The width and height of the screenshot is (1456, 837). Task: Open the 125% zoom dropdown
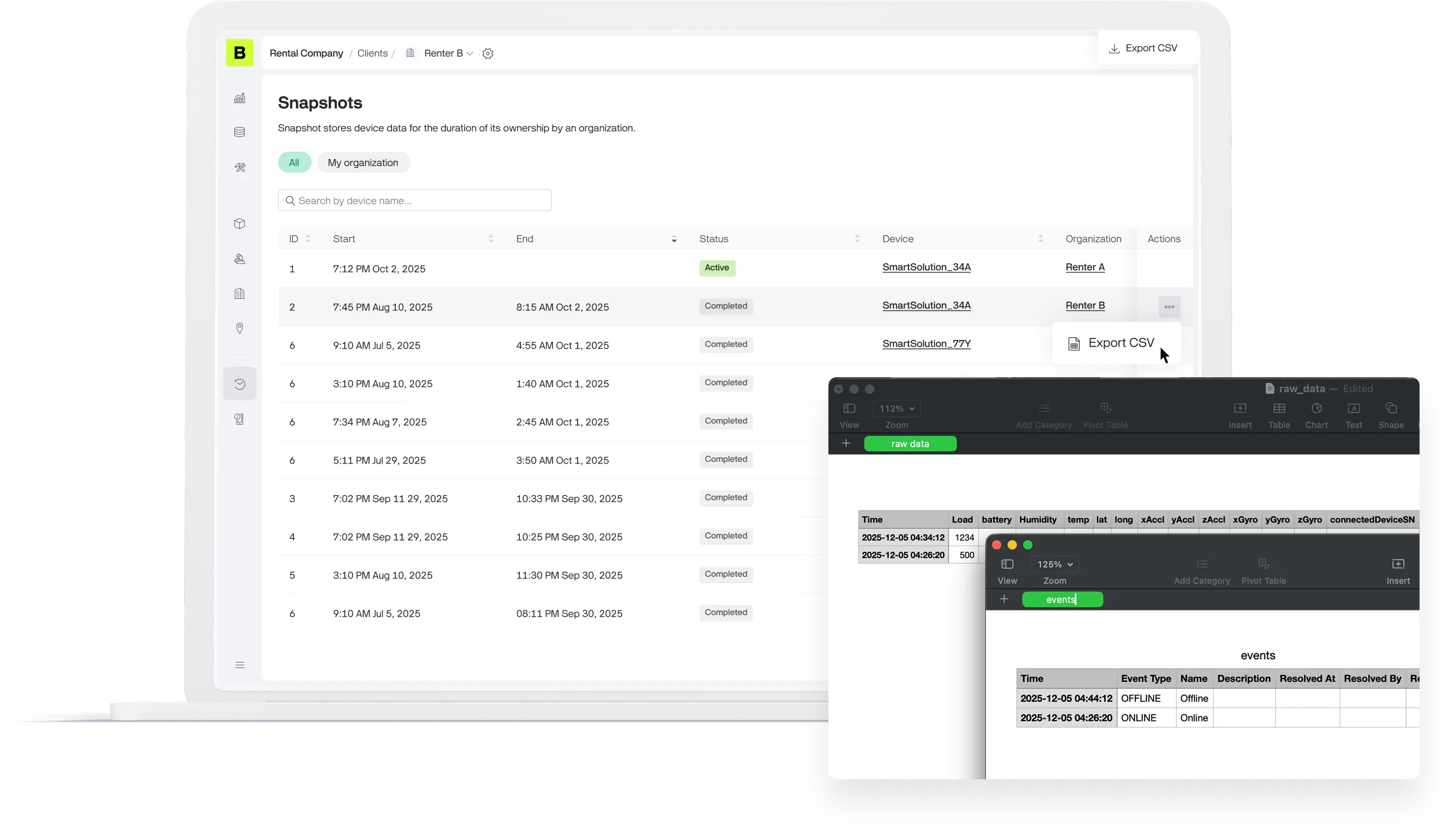[x=1055, y=564]
